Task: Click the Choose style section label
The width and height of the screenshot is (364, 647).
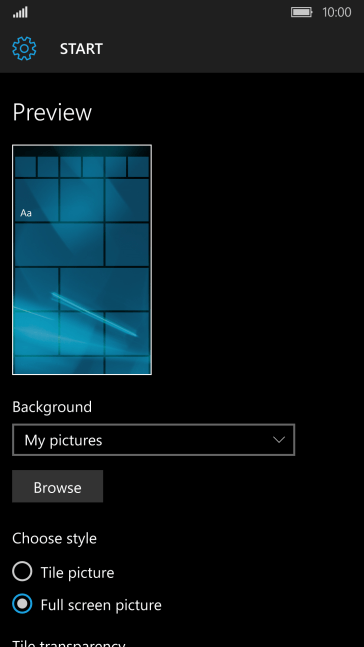Action: [x=54, y=538]
